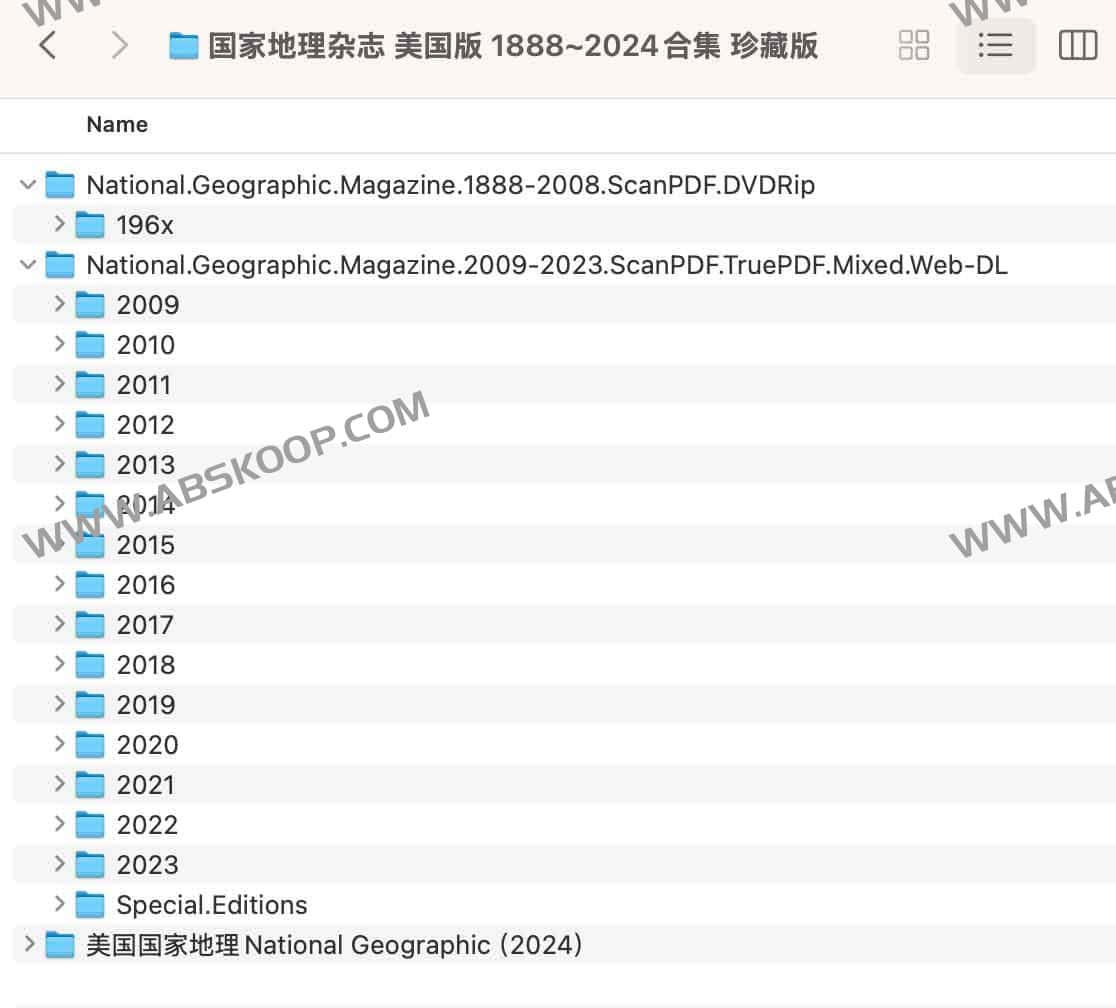Image resolution: width=1116 pixels, height=1008 pixels.
Task: Expand the 196x folder
Action: (60, 225)
